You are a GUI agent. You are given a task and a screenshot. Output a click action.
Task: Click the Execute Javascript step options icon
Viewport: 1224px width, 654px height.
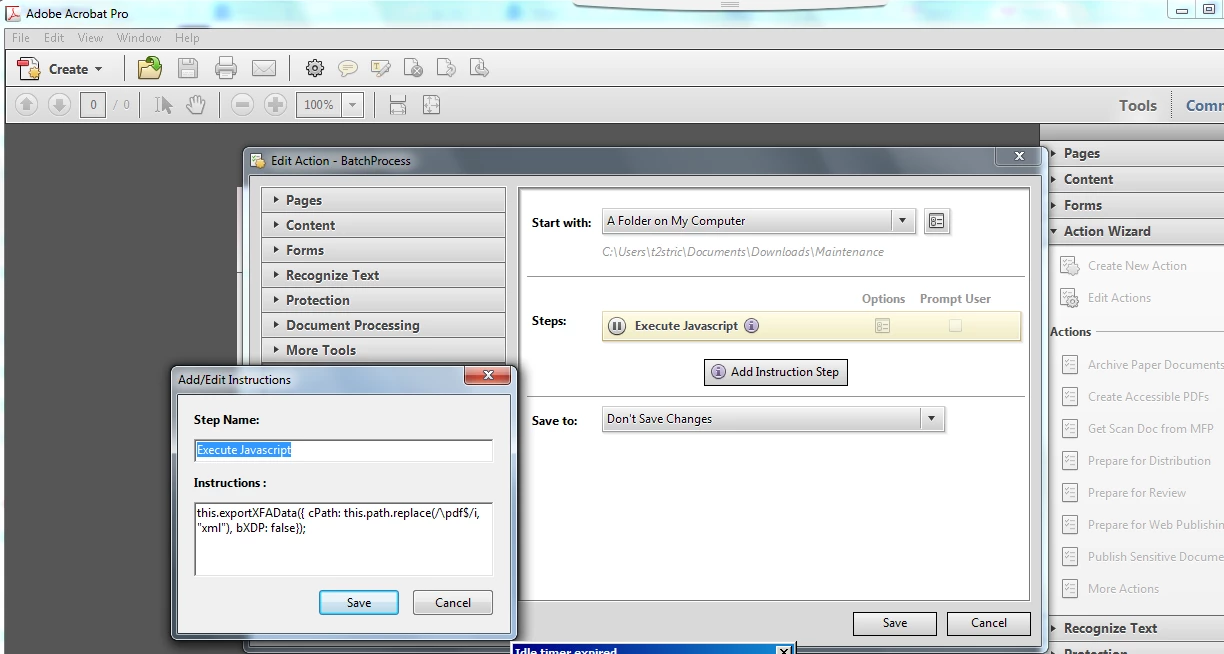(x=882, y=326)
